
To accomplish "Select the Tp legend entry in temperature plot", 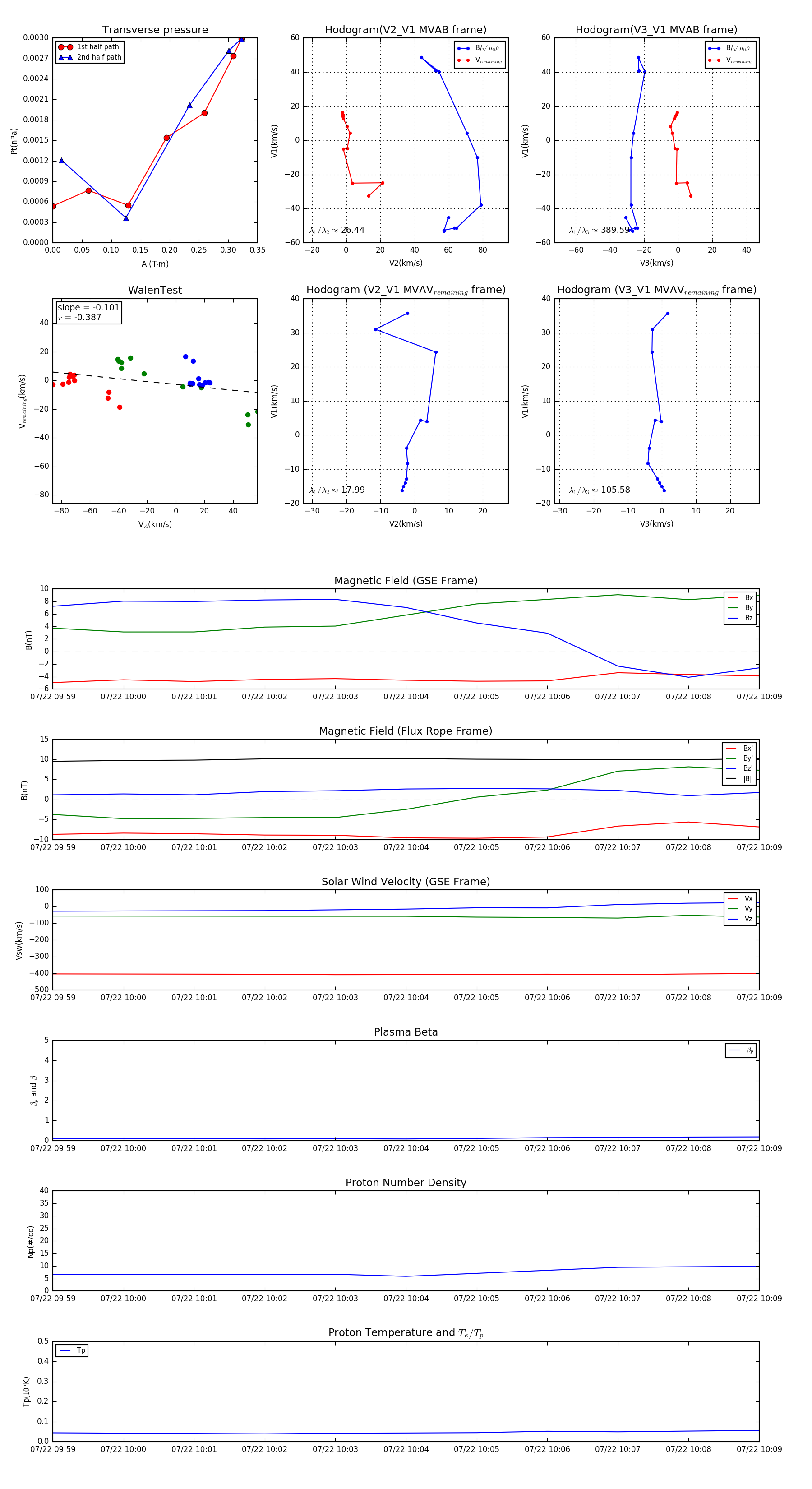I will (73, 1350).
